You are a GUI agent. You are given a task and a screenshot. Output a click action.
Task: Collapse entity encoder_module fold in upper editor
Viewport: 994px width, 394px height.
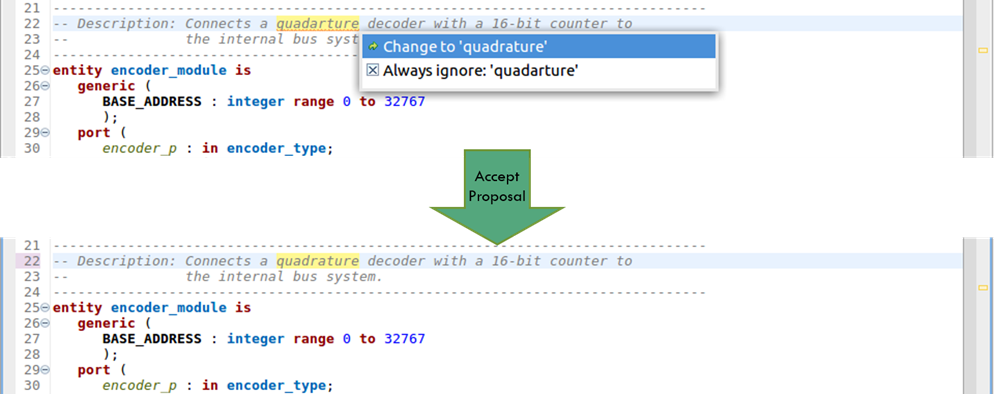click(x=45, y=70)
